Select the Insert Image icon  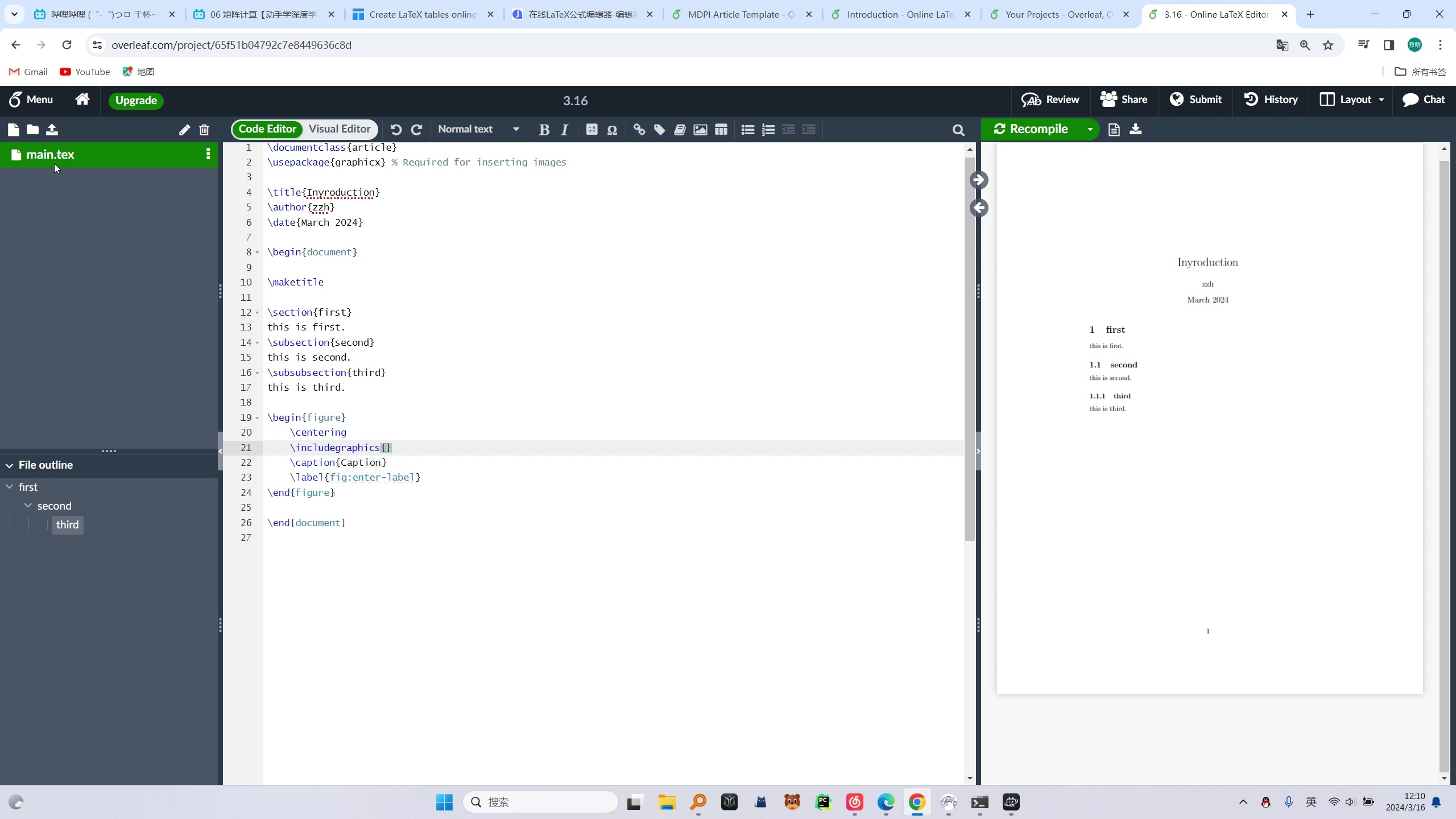pyautogui.click(x=700, y=129)
